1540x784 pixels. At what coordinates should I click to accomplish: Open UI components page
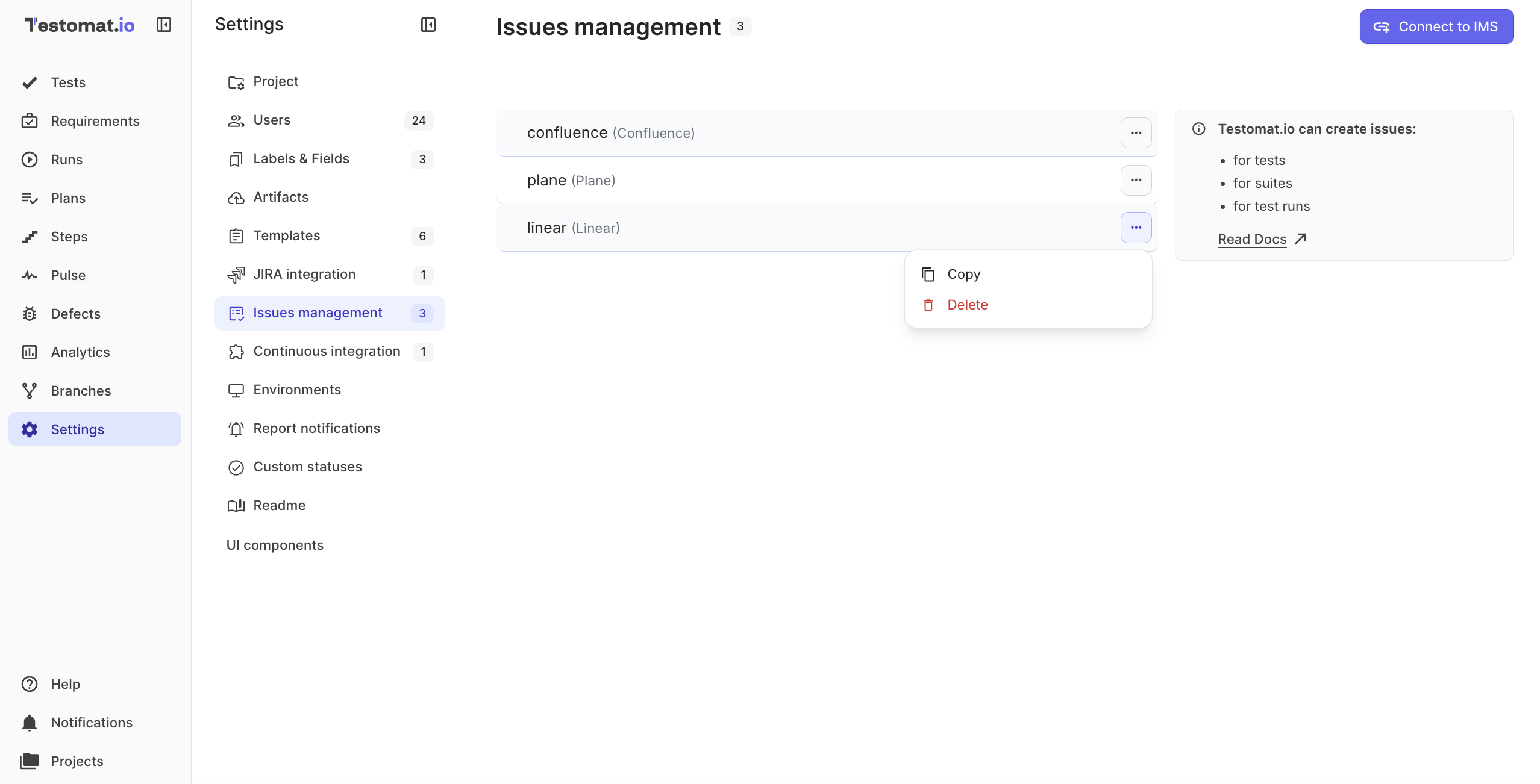(x=275, y=545)
